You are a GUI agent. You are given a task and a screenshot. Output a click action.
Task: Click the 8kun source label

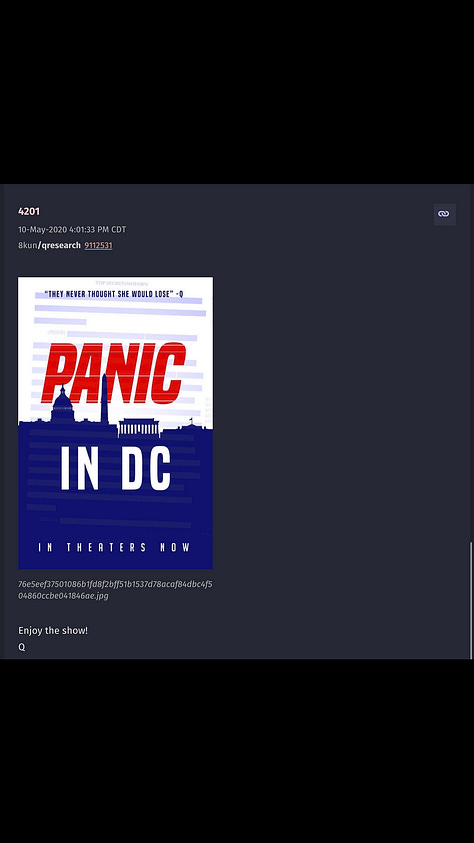pos(27,246)
